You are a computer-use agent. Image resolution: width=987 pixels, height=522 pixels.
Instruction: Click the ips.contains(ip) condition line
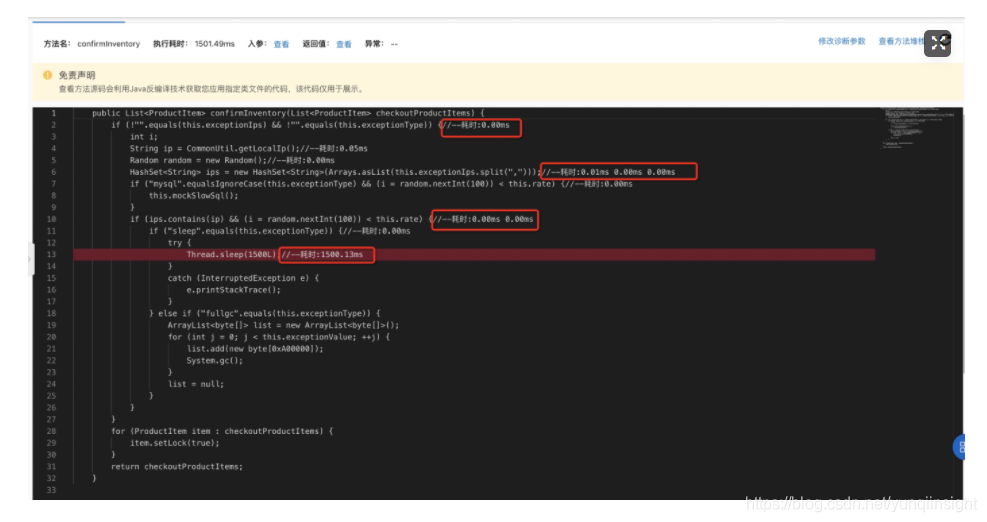point(332,219)
